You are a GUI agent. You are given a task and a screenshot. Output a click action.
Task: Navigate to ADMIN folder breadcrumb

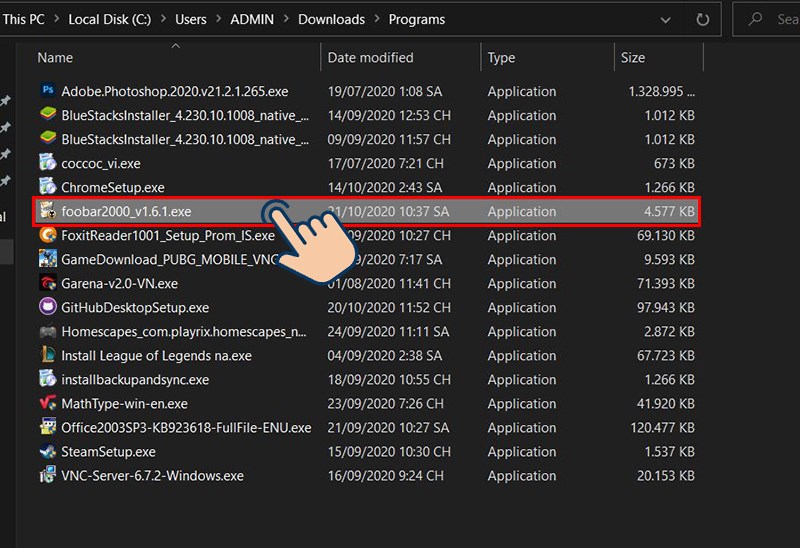(x=252, y=19)
